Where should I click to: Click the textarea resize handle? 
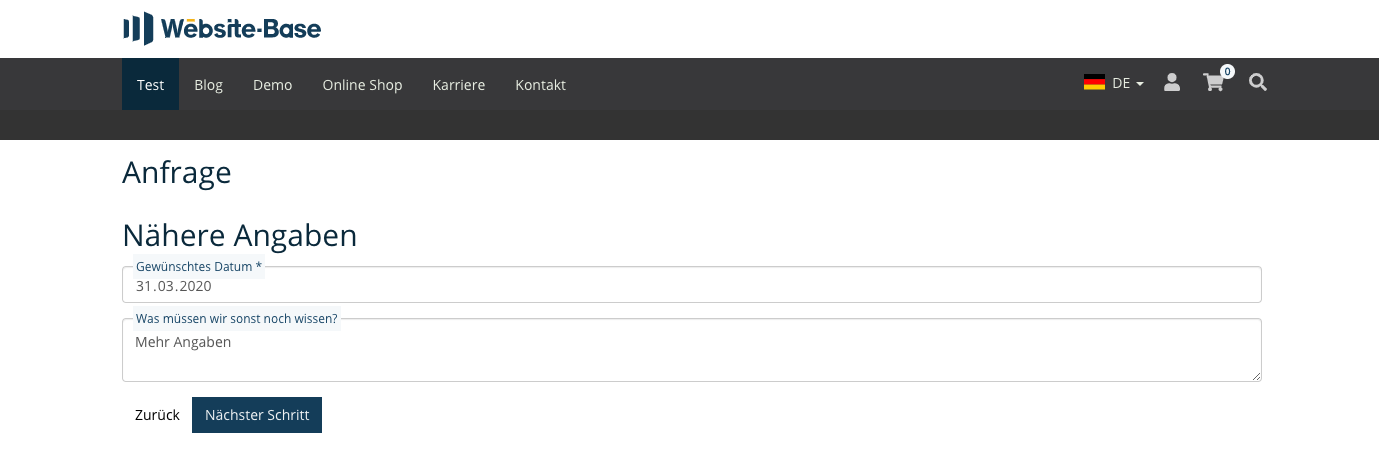(1256, 376)
